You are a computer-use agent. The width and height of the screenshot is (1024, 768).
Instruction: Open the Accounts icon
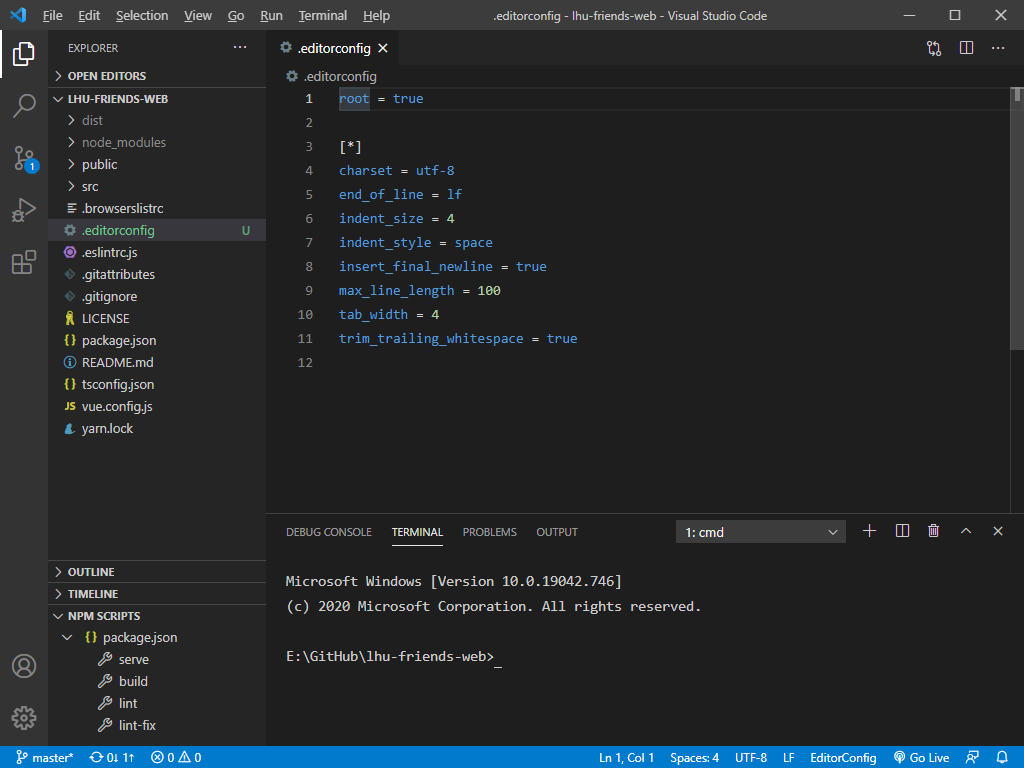coord(24,666)
